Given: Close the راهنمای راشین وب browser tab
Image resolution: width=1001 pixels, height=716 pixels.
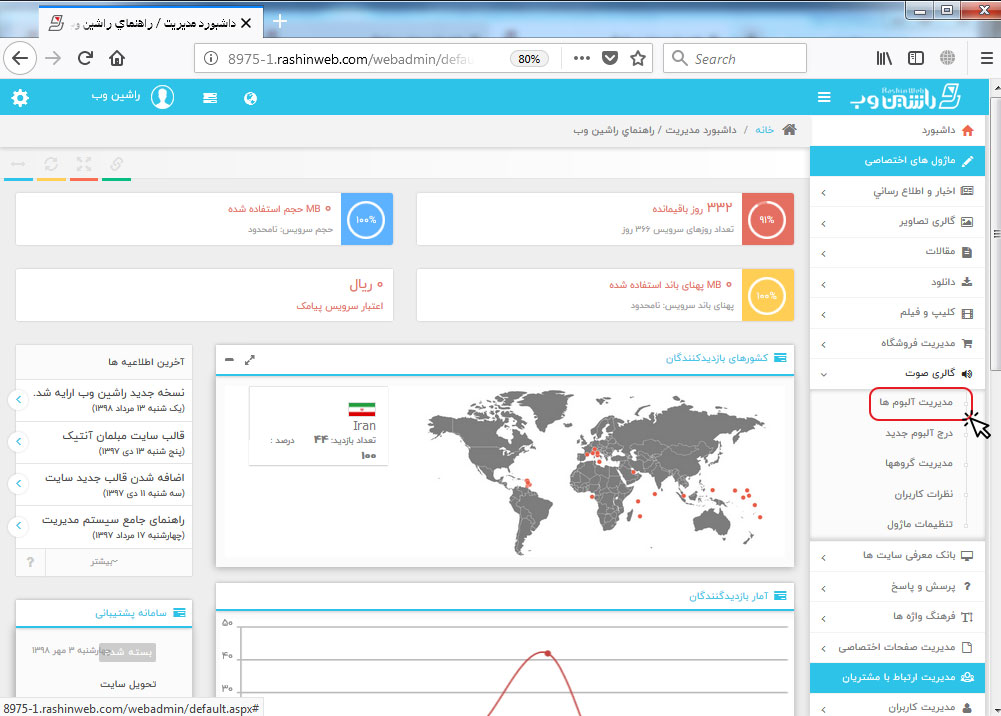Looking at the screenshot, I should [246, 23].
